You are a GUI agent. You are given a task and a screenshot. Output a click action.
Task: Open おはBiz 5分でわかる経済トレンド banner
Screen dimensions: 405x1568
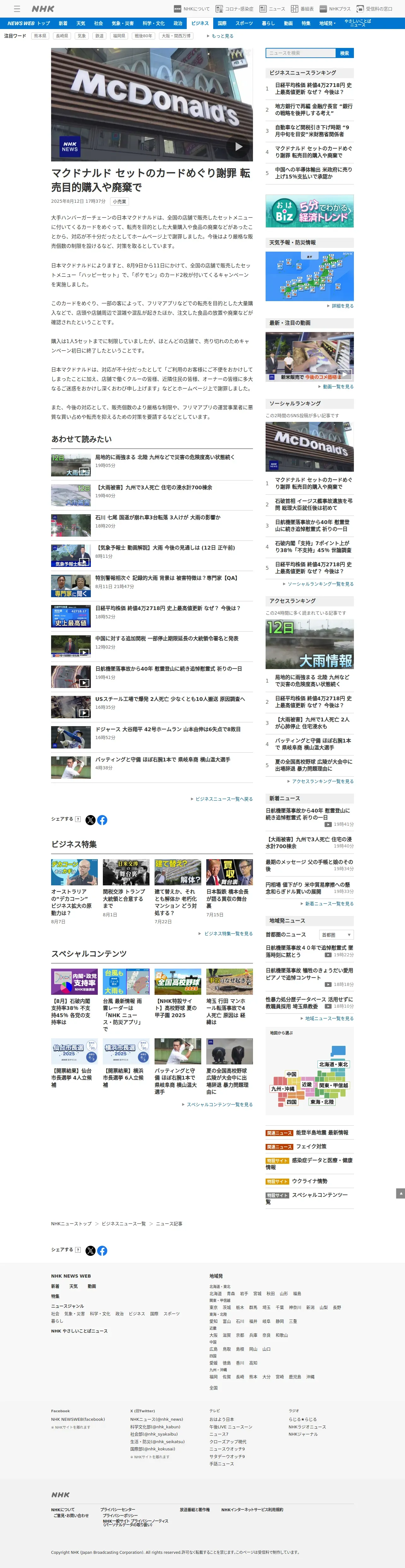309,211
